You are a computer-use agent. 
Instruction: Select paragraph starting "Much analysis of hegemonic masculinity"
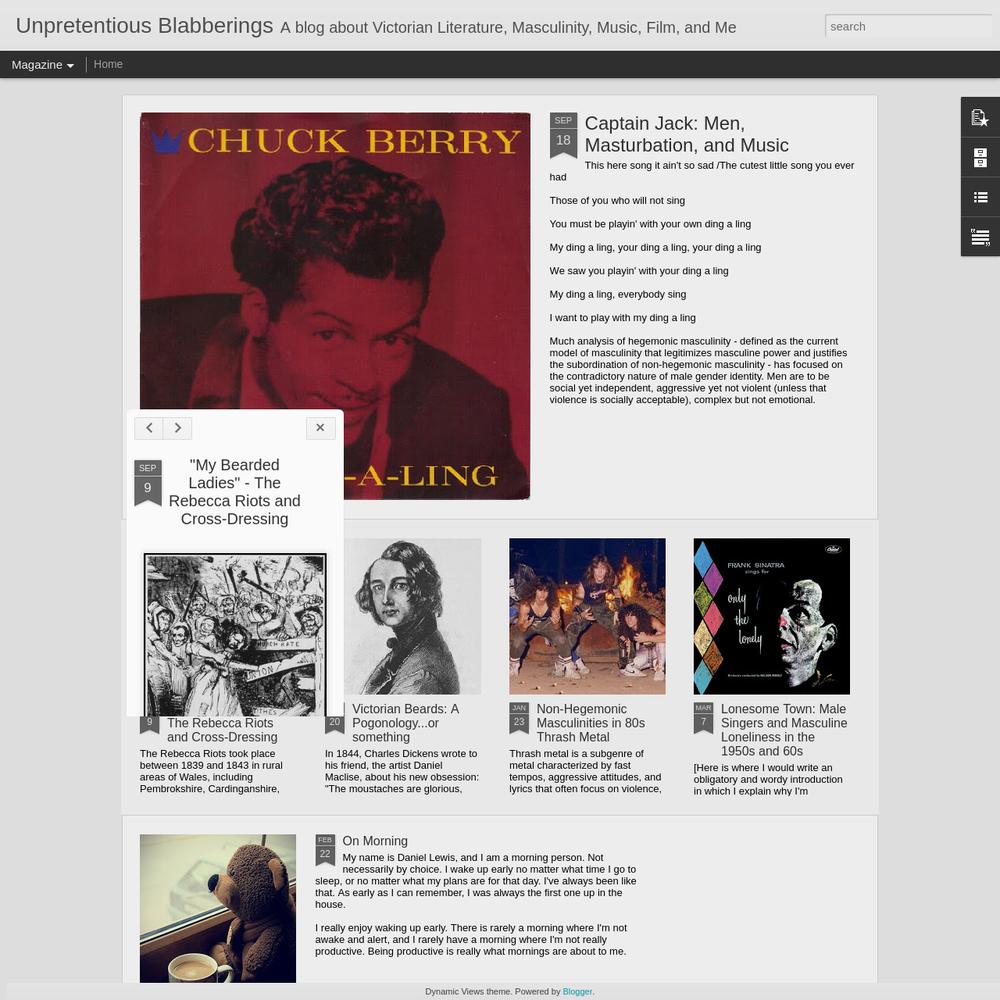point(698,371)
